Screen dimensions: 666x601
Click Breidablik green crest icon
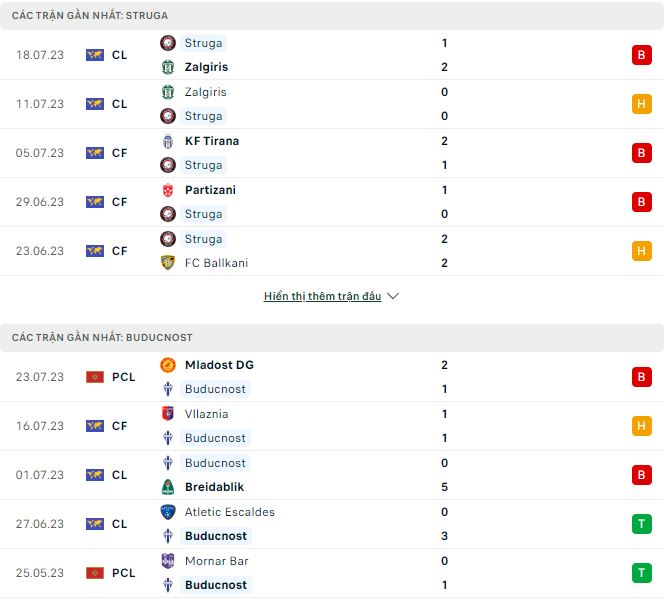click(168, 487)
